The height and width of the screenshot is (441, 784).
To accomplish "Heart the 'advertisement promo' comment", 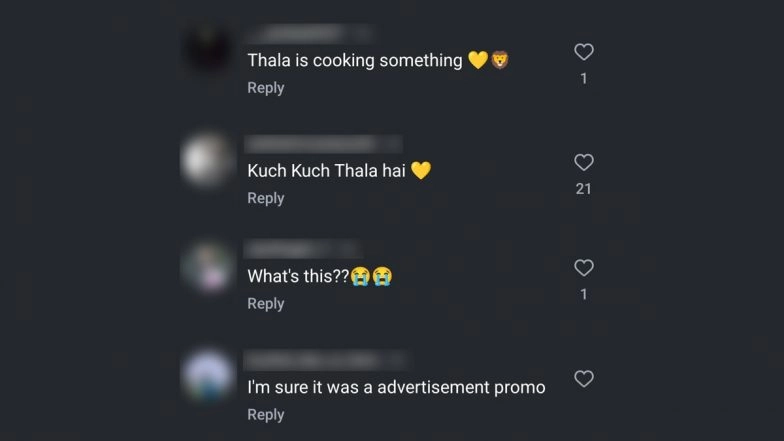I will [x=584, y=378].
